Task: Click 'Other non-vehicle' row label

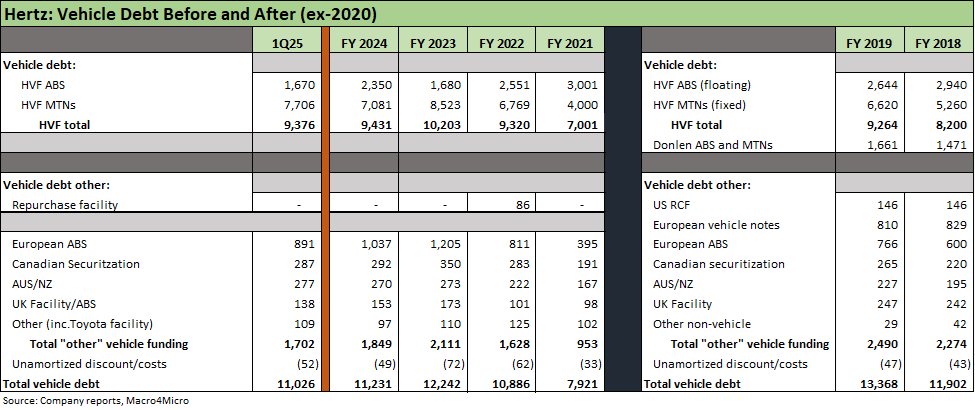Action: click(702, 324)
